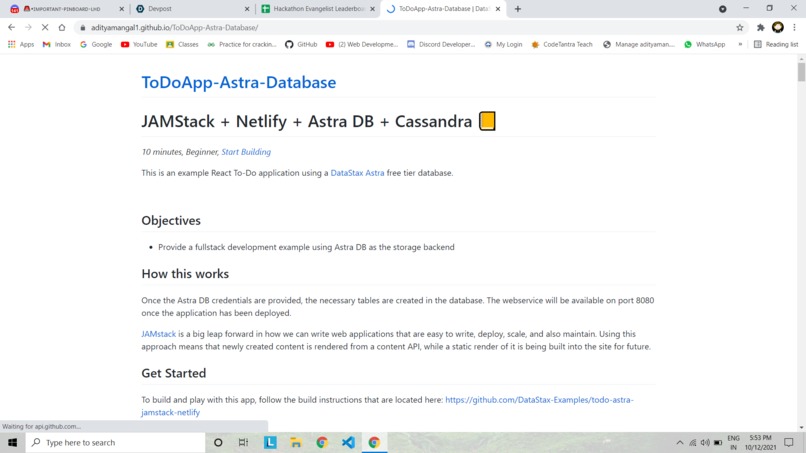Stop loading the current page

click(x=45, y=27)
